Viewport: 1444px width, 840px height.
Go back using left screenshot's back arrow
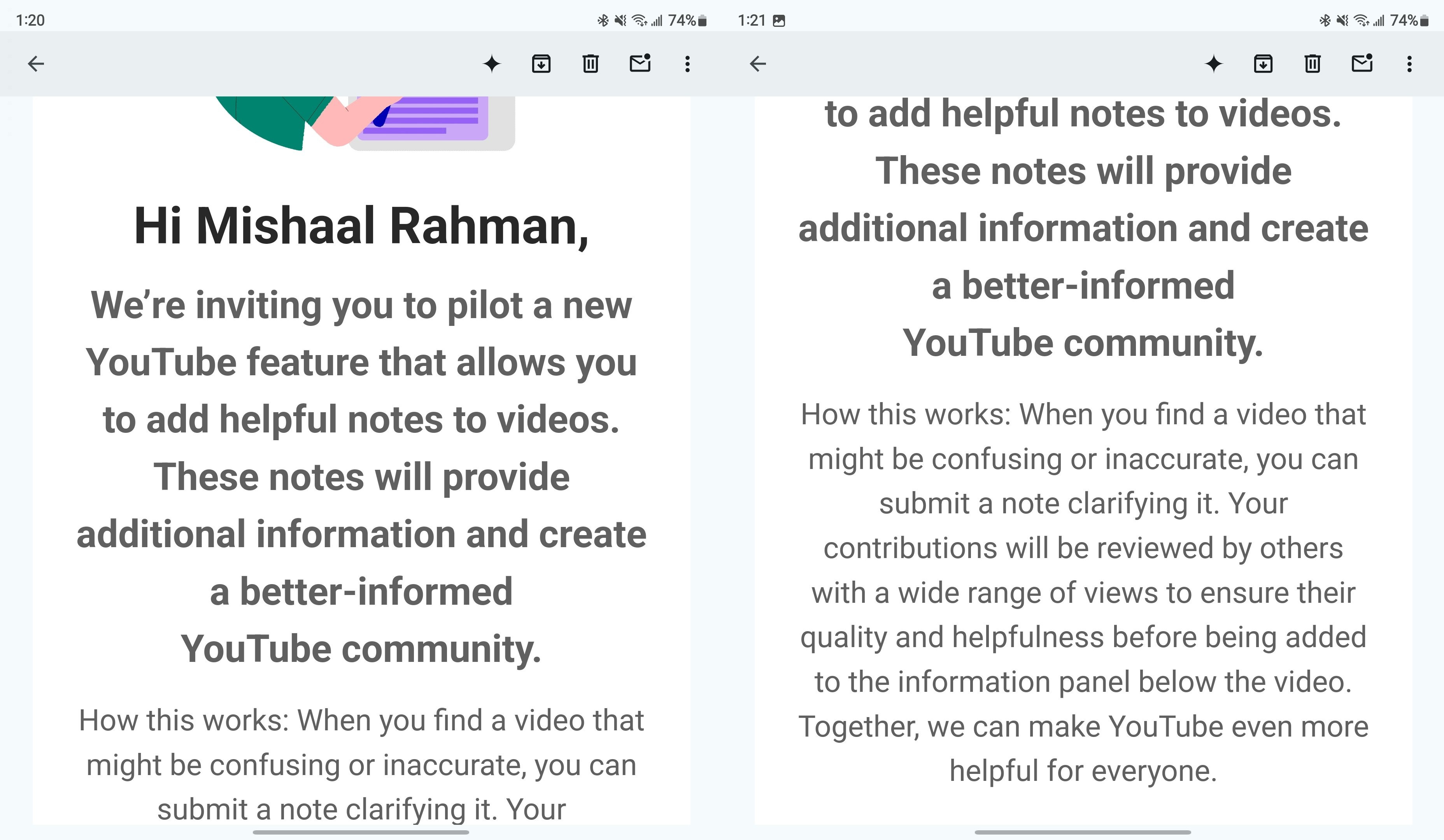35,64
